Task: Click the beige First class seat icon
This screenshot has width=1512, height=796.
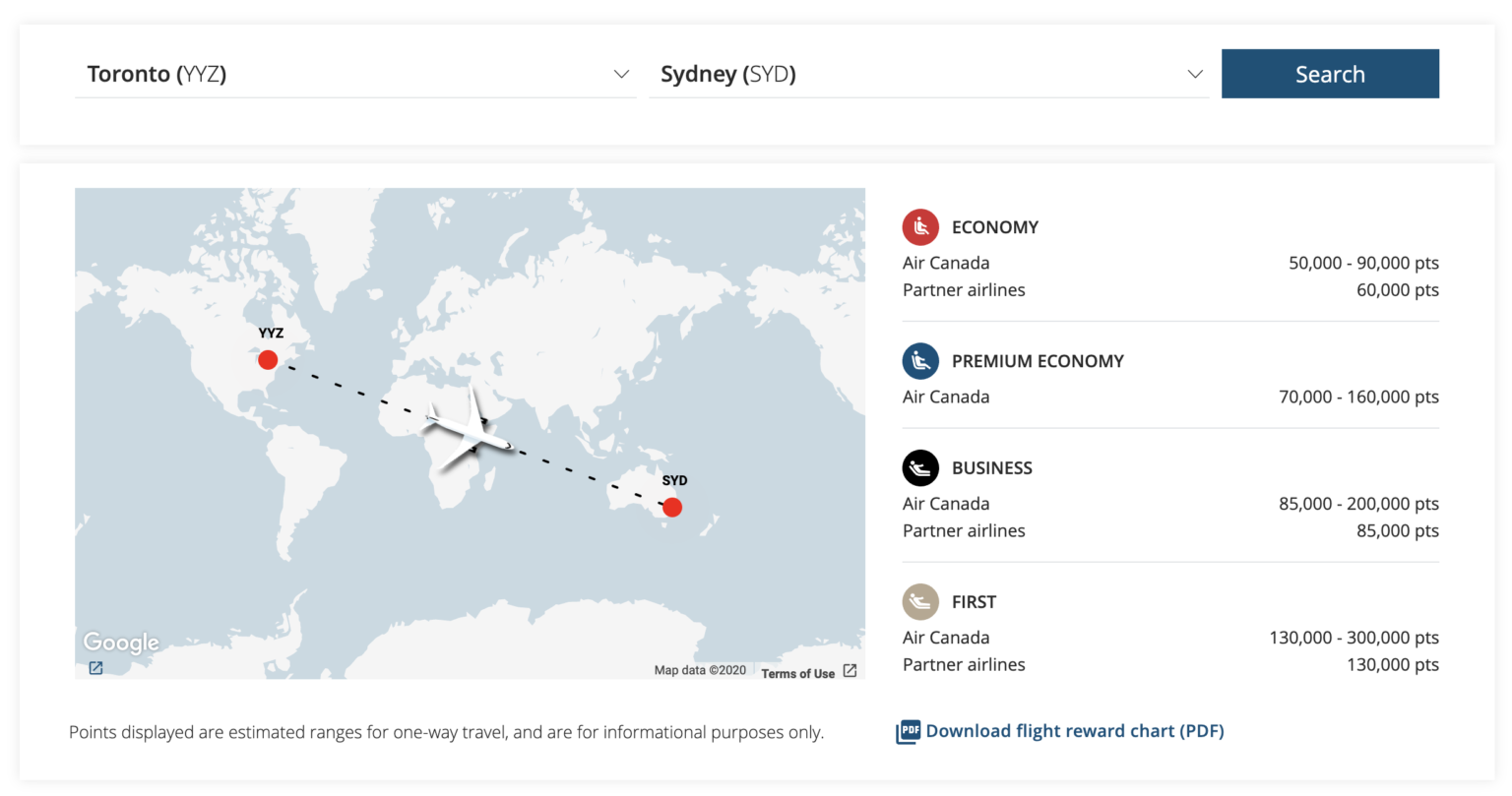Action: [920, 601]
